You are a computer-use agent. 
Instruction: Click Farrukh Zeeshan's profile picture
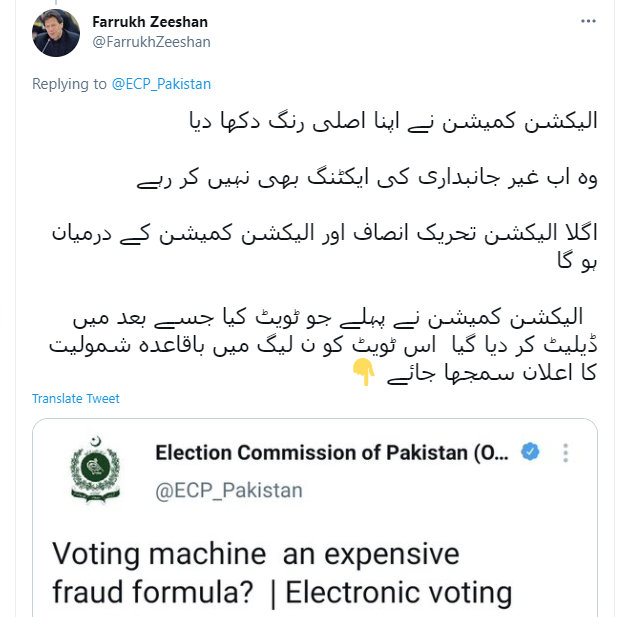(56, 32)
